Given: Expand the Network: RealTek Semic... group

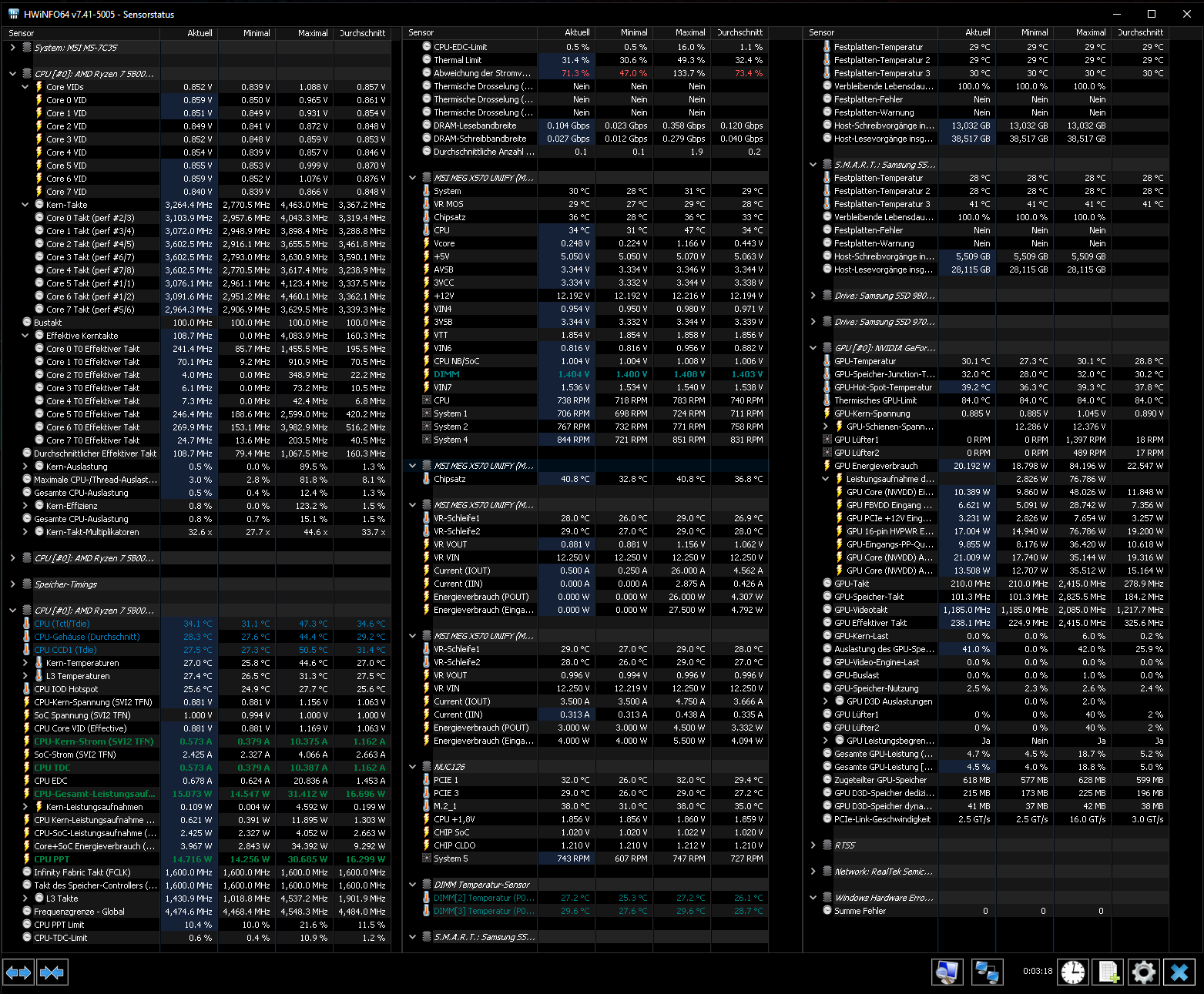Looking at the screenshot, I should click(813, 872).
